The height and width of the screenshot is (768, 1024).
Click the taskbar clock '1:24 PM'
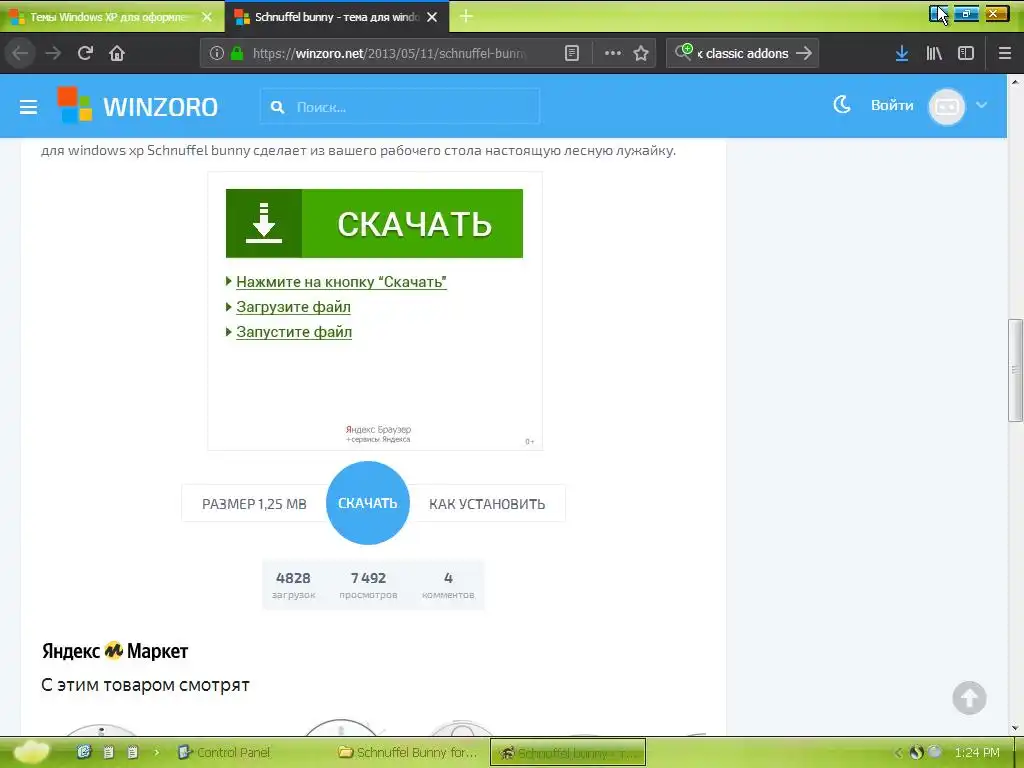click(x=977, y=752)
